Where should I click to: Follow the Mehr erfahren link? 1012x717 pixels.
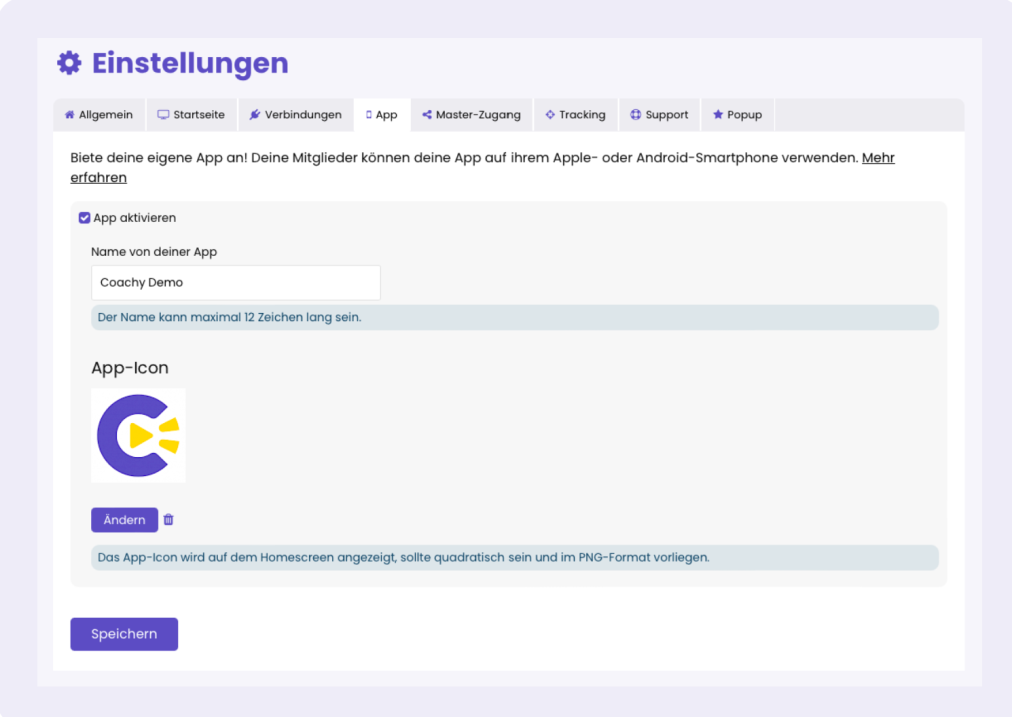click(878, 158)
